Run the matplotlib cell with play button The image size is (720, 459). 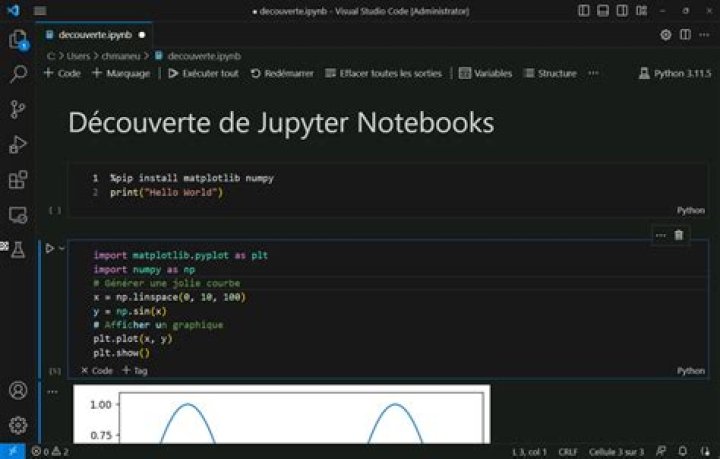tap(50, 248)
